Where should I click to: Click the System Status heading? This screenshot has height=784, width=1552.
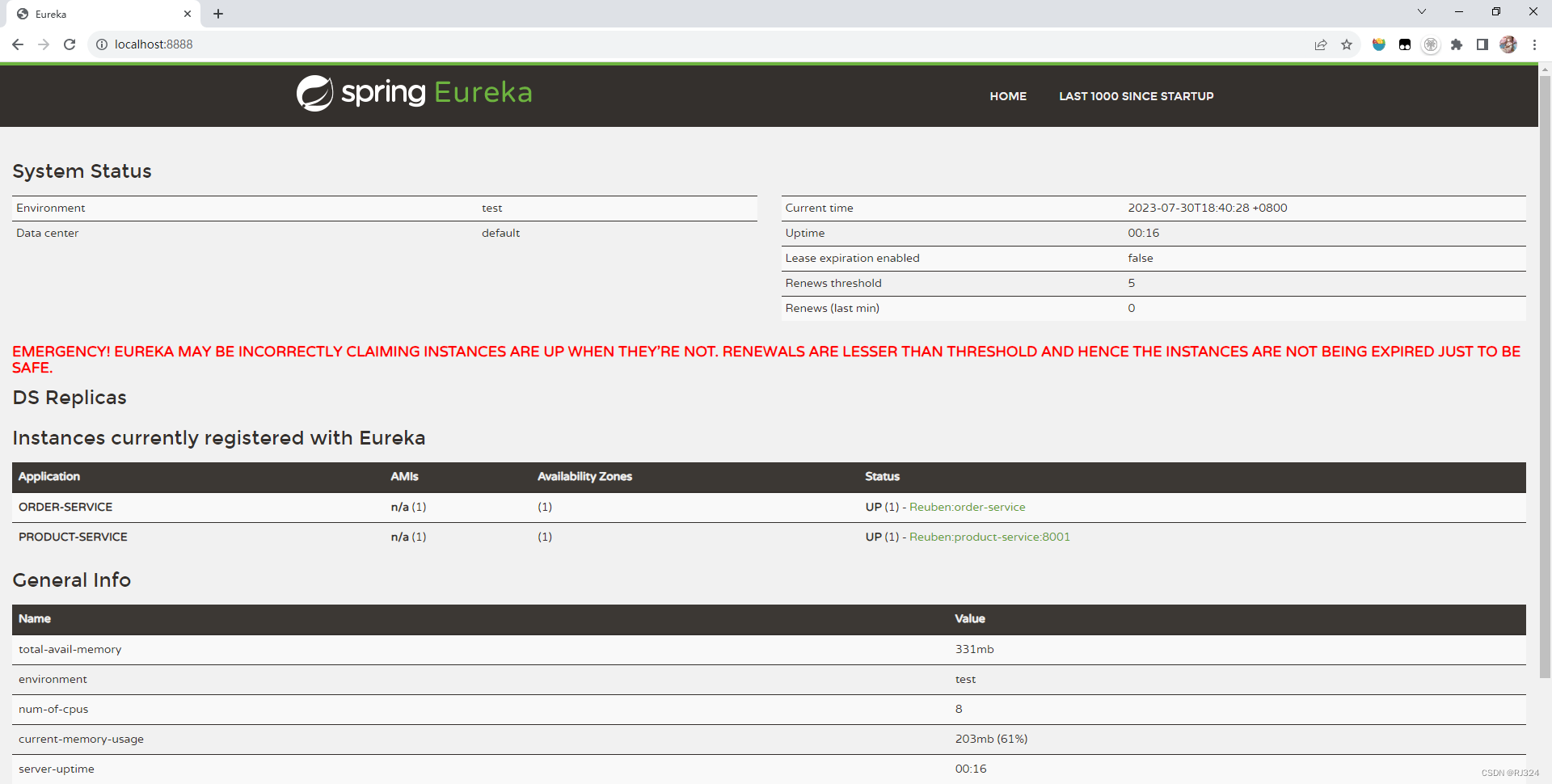click(x=82, y=171)
